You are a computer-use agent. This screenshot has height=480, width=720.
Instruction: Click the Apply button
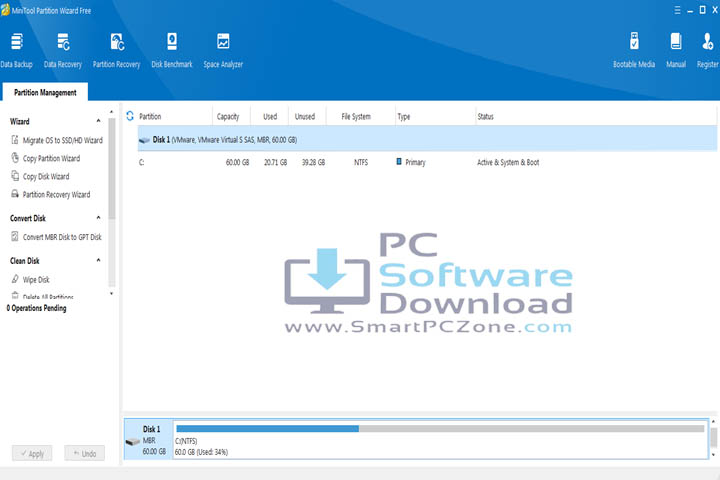point(32,453)
